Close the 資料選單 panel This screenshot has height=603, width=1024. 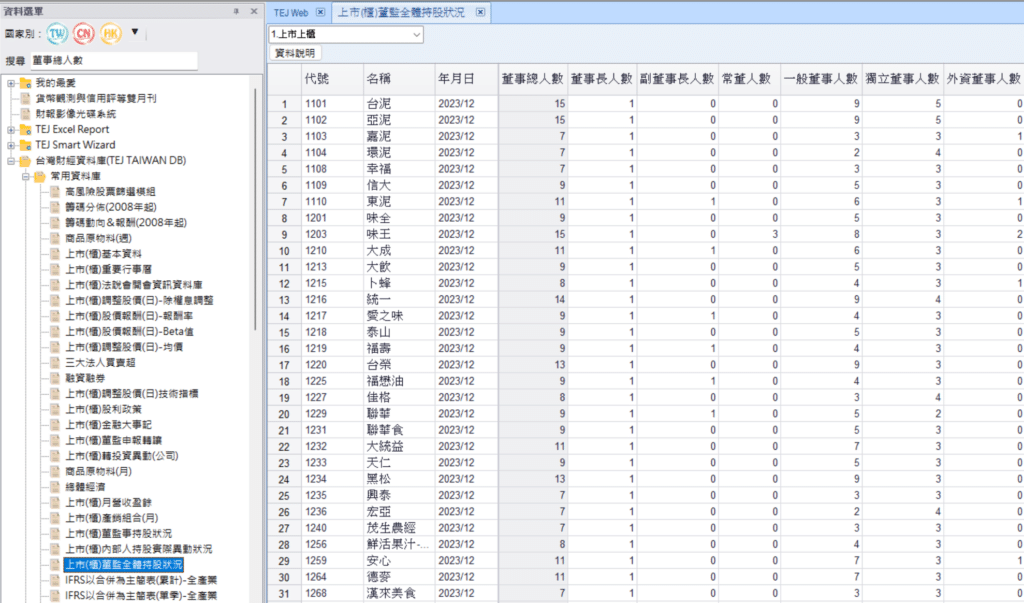[x=254, y=12]
